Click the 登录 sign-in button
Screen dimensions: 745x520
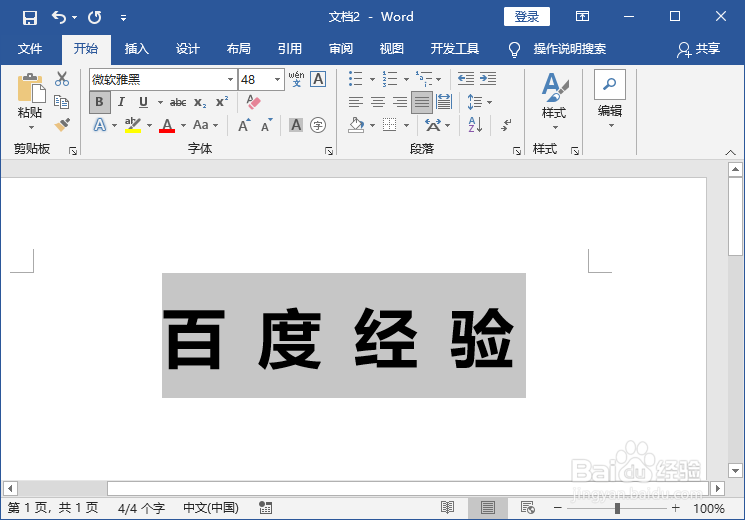(x=527, y=17)
